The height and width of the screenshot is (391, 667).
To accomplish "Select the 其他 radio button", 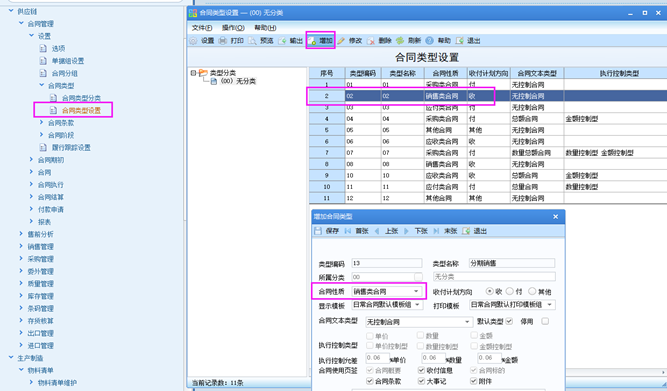I will 532,291.
